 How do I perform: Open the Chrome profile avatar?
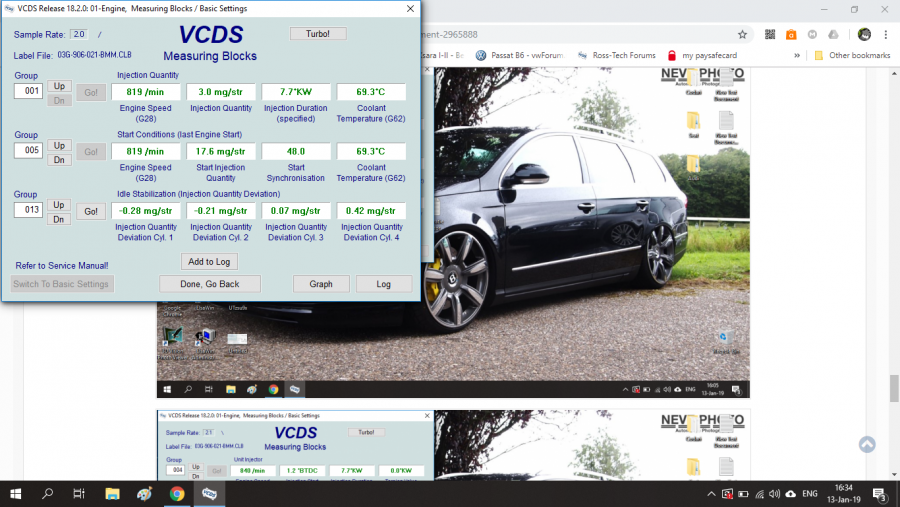(x=864, y=34)
